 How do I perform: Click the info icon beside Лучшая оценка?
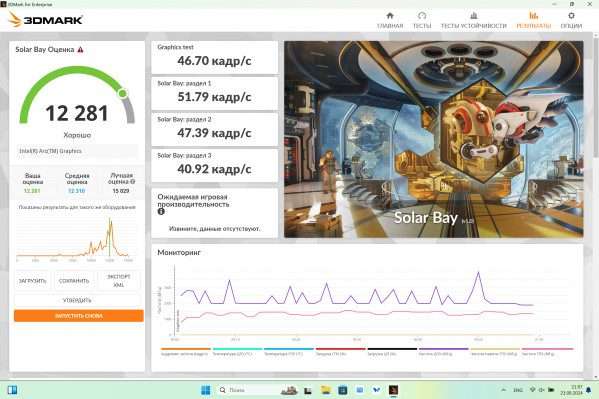coord(133,182)
